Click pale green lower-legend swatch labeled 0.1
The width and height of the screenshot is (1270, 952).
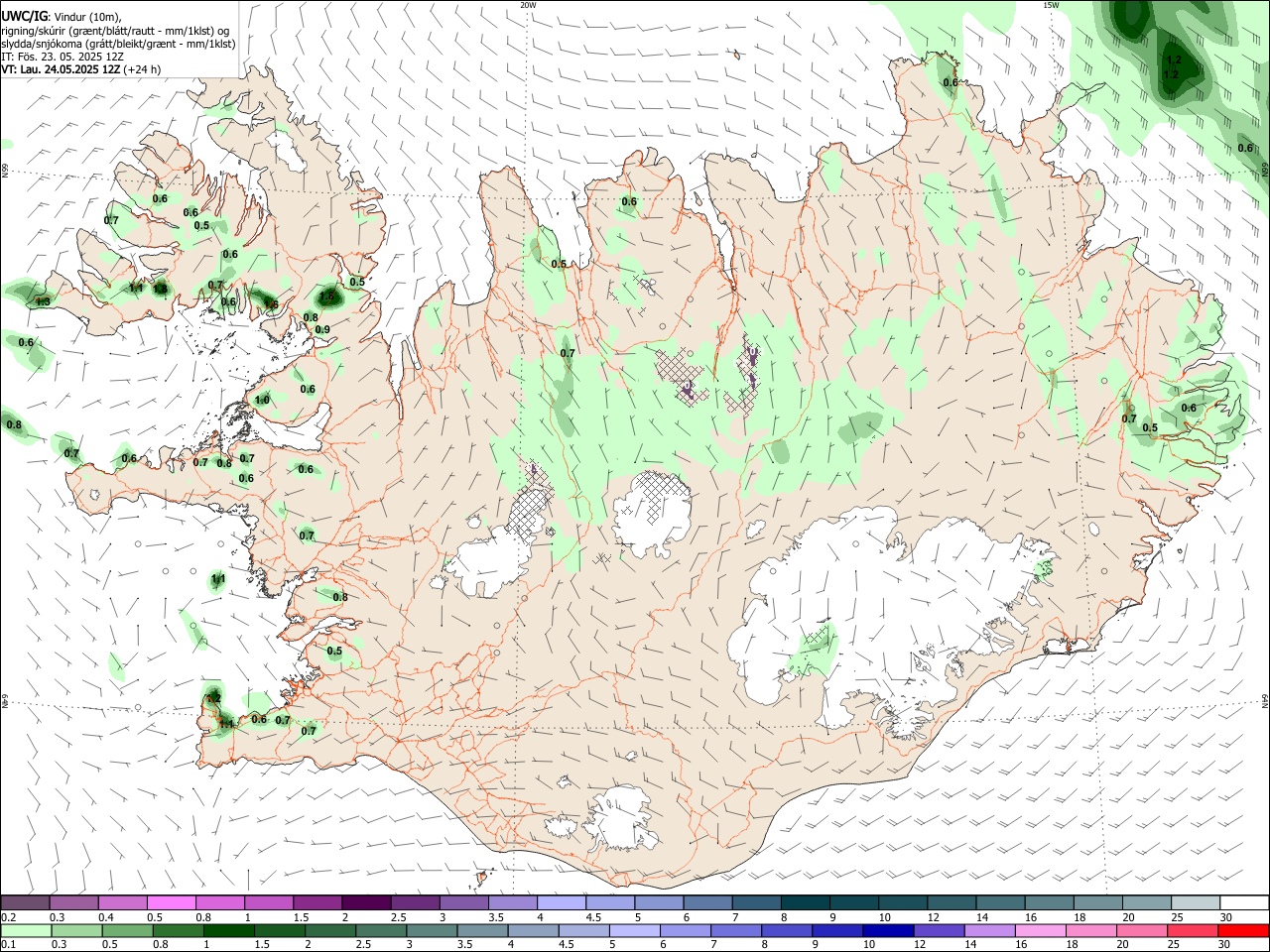click(26, 930)
